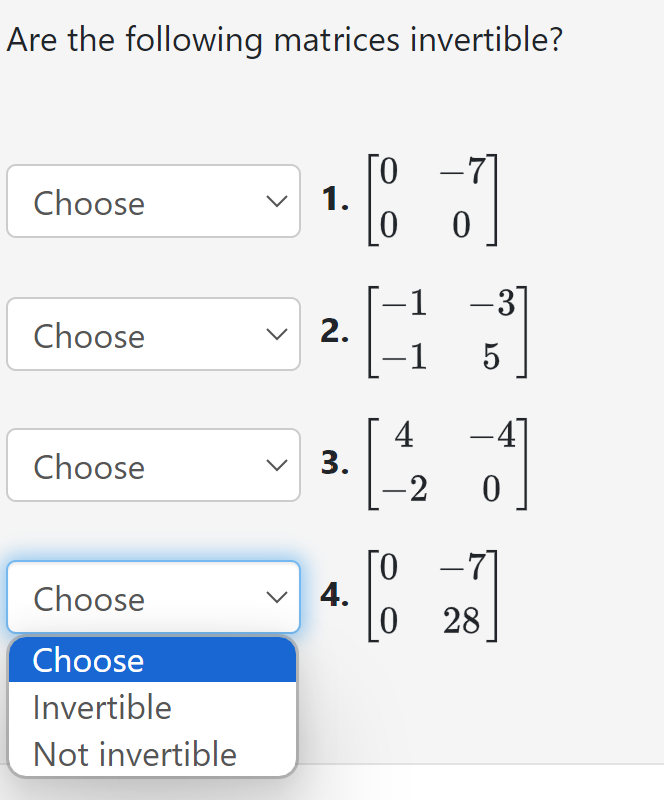Select Invertible from the open list
Image resolution: width=665 pixels, height=800 pixels.
tap(153, 707)
